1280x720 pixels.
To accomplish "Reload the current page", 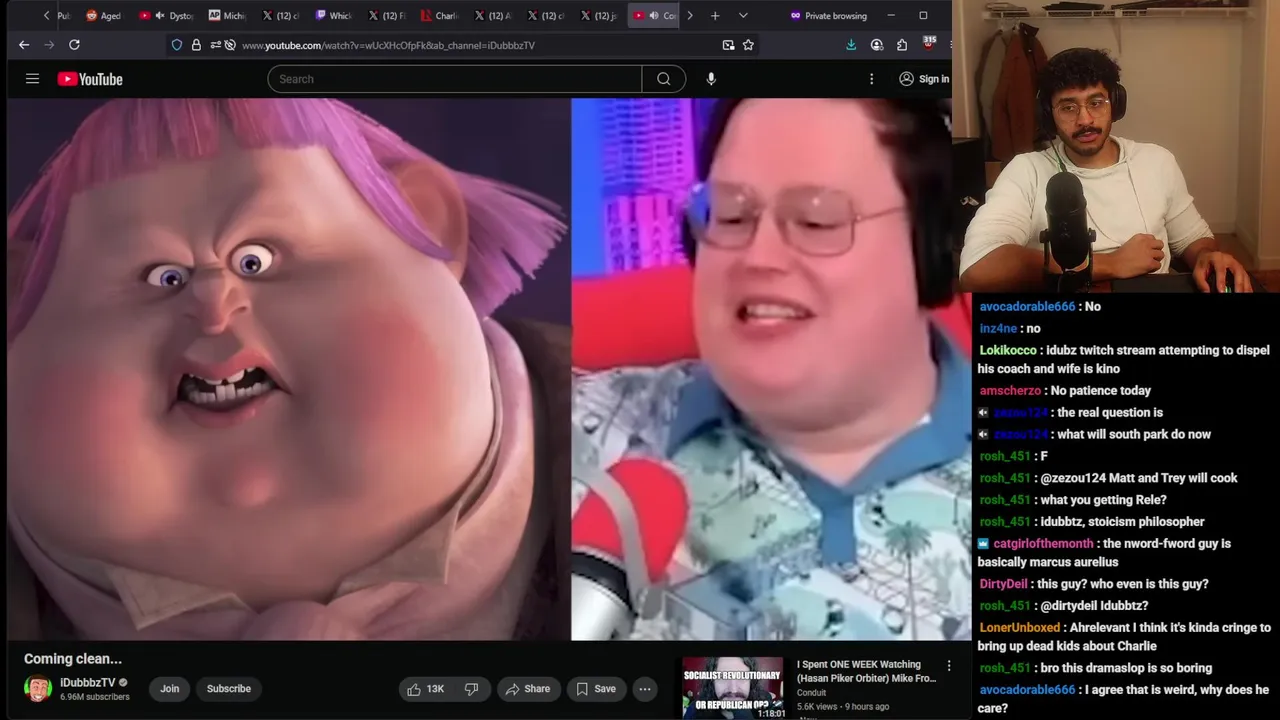I will coord(74,45).
